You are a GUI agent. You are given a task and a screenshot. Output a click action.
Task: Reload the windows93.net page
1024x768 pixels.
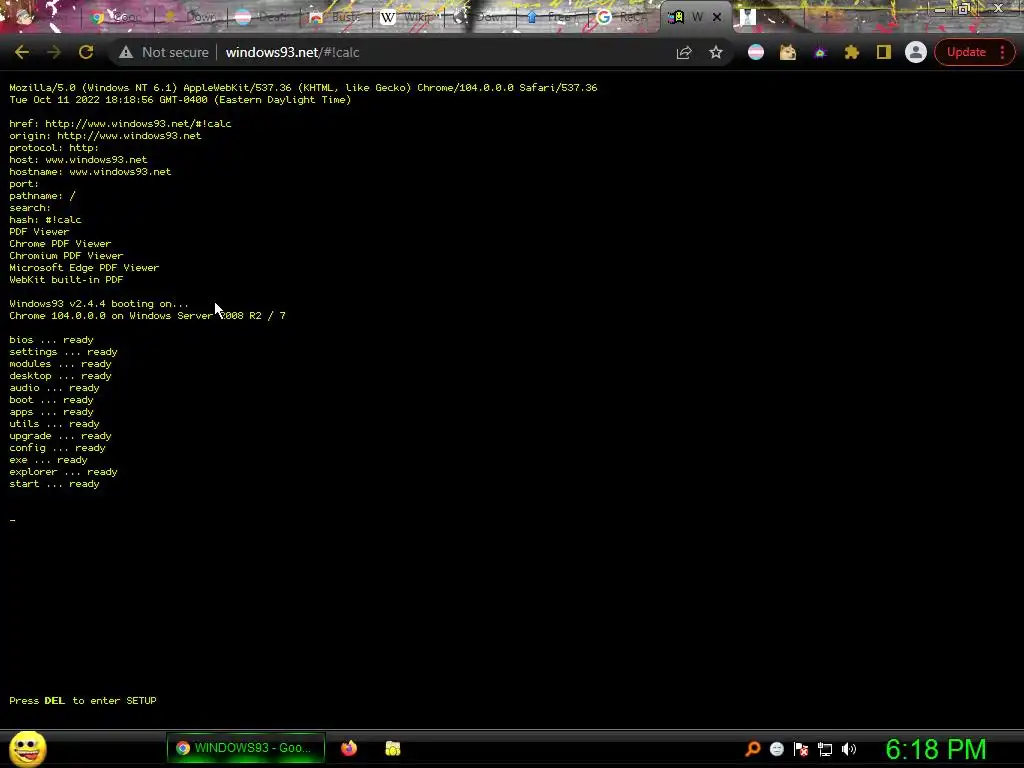86,52
